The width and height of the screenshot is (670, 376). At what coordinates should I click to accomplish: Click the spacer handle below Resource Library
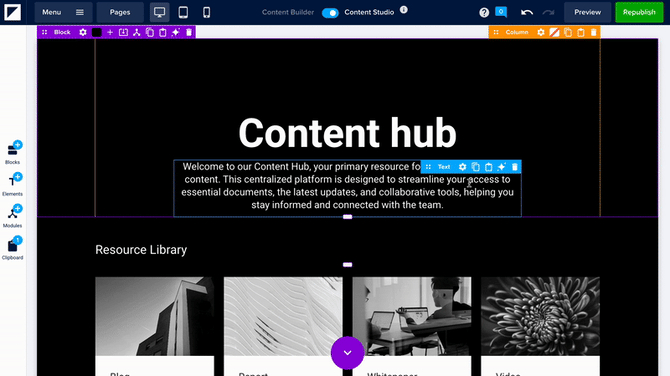[347, 265]
